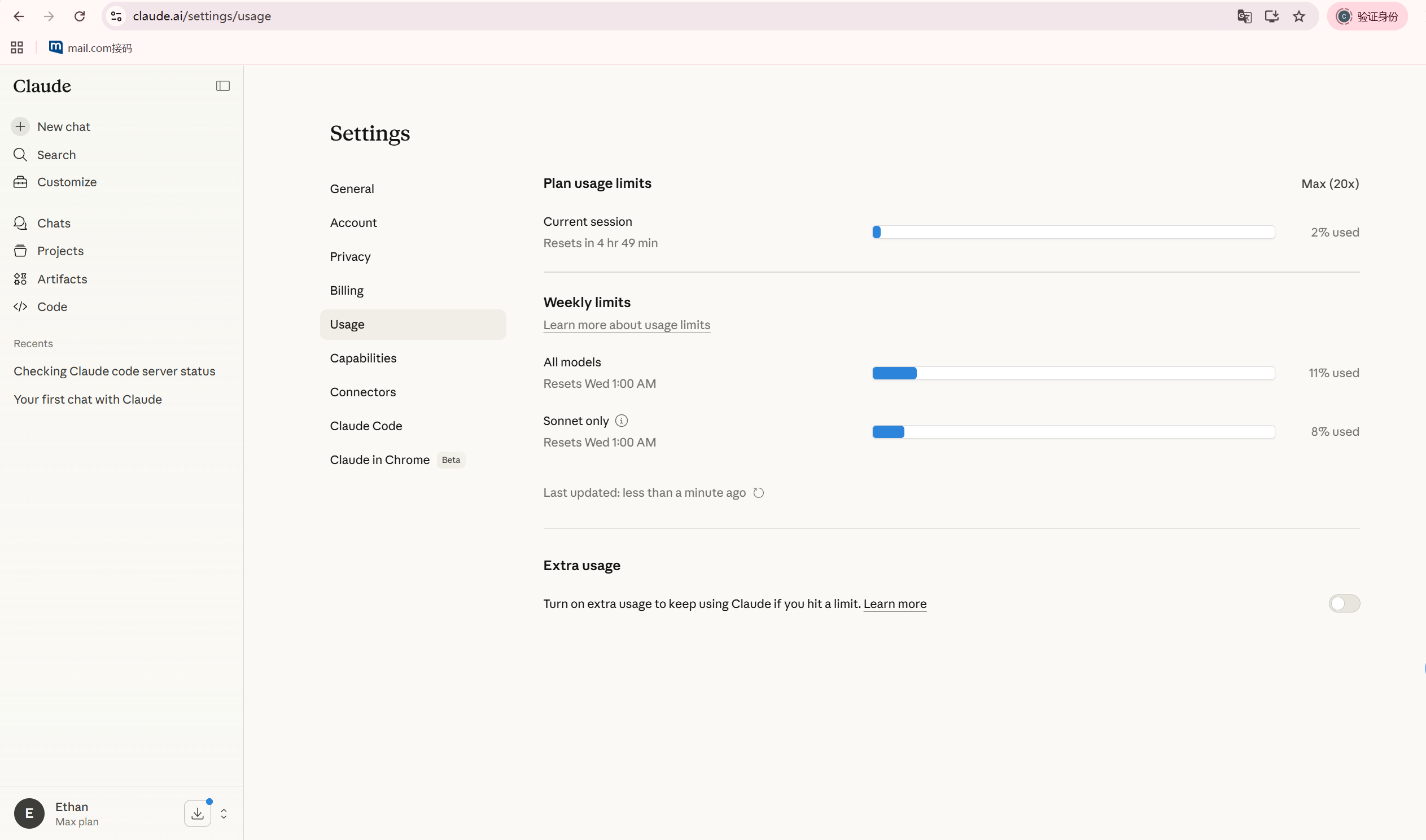Open Search from the sidebar
This screenshot has width=1426, height=840.
click(x=56, y=155)
